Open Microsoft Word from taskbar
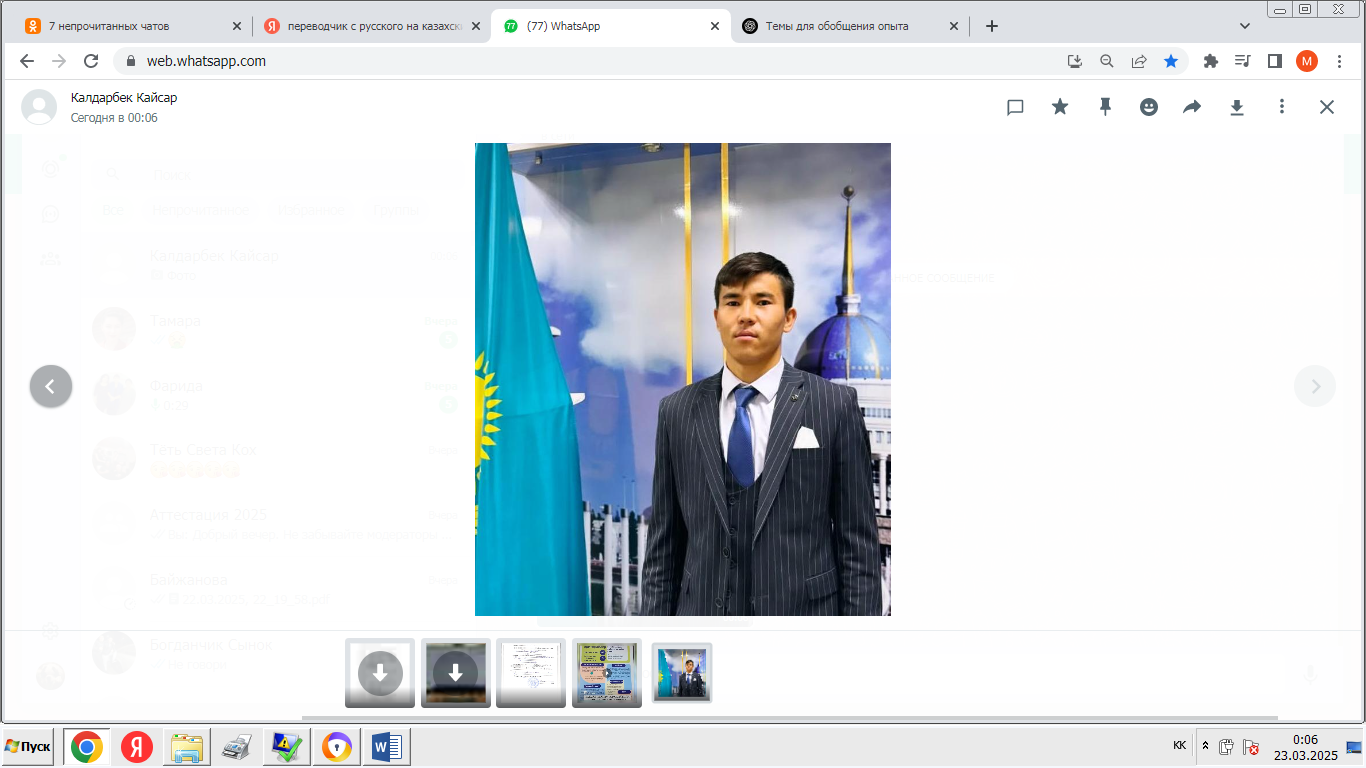Screen dimensions: 1366x768 tap(387, 747)
